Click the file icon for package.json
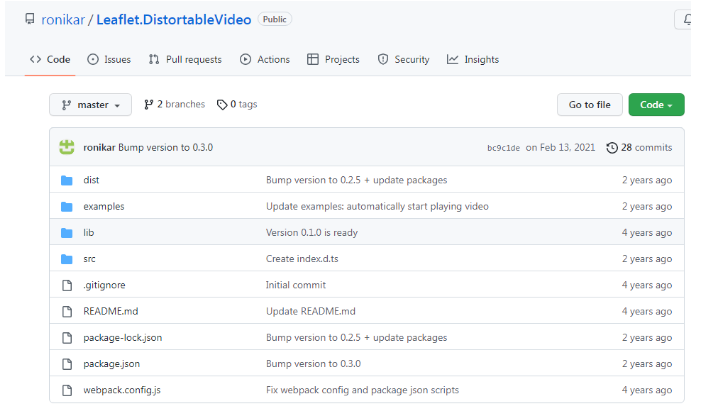The width and height of the screenshot is (703, 407). pyautogui.click(x=67, y=364)
